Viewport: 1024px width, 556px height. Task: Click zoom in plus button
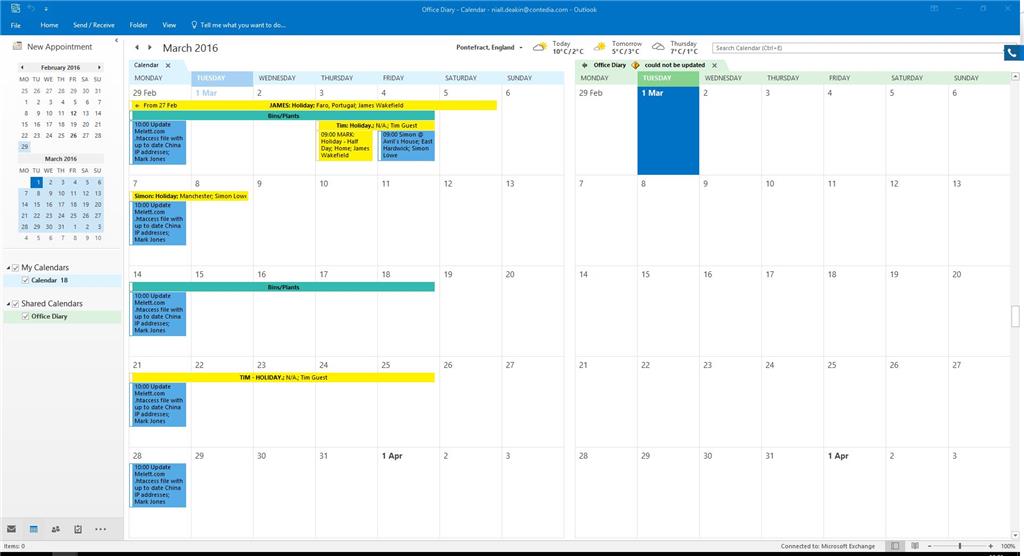click(x=991, y=546)
